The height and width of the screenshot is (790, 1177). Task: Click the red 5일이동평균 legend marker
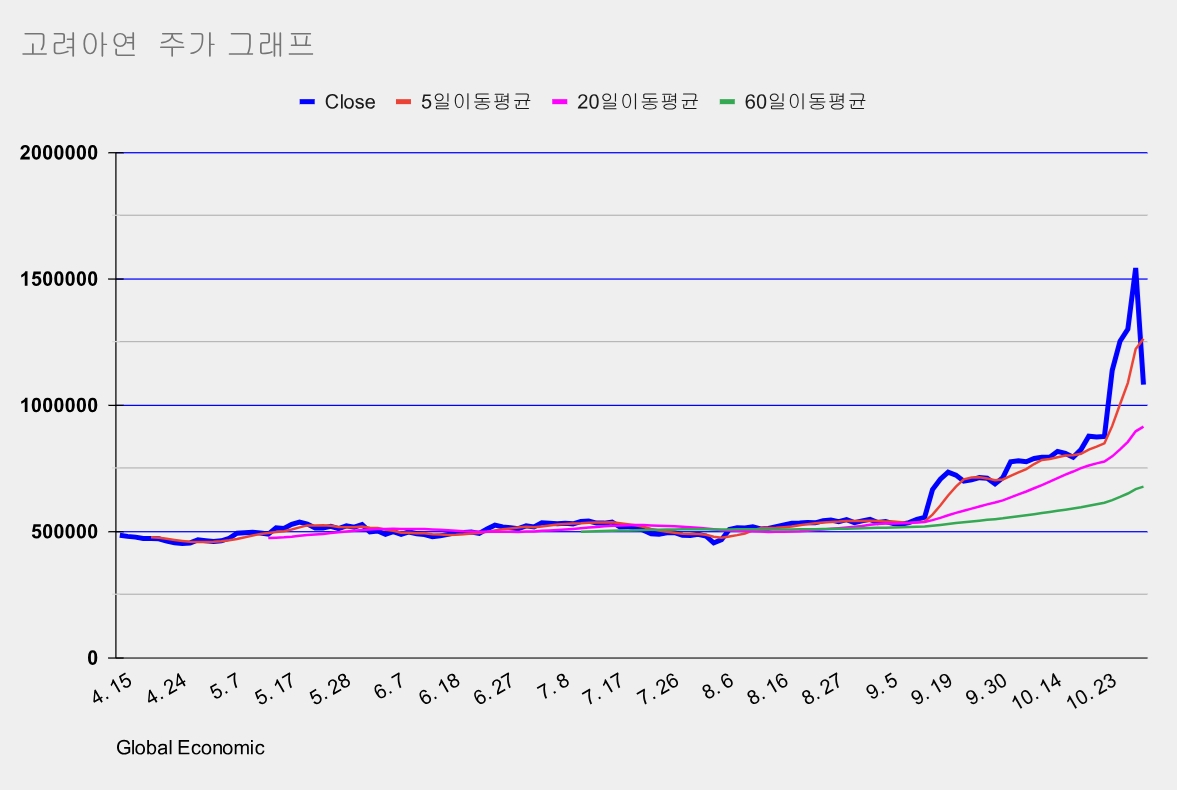coord(404,102)
